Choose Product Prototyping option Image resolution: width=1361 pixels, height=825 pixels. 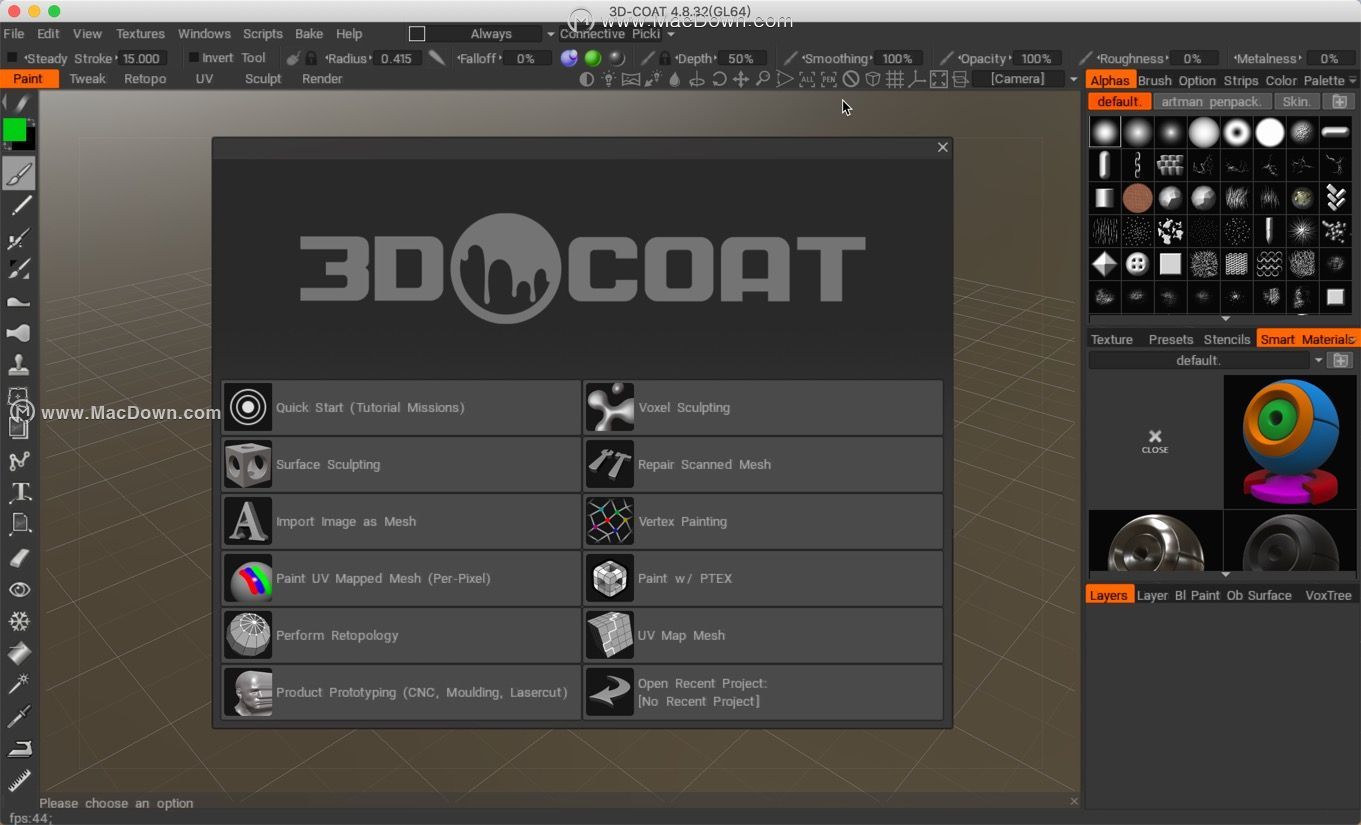[401, 692]
